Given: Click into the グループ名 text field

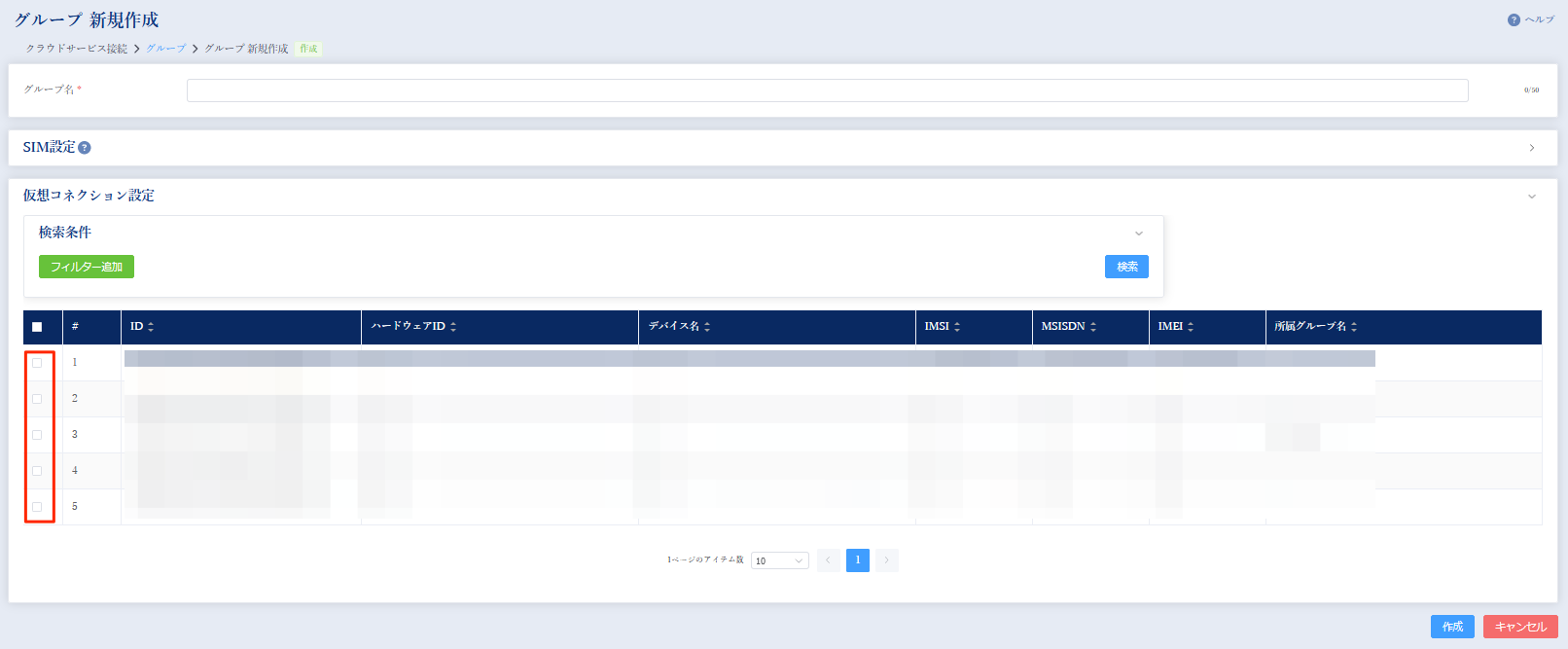Looking at the screenshot, I should (x=827, y=90).
